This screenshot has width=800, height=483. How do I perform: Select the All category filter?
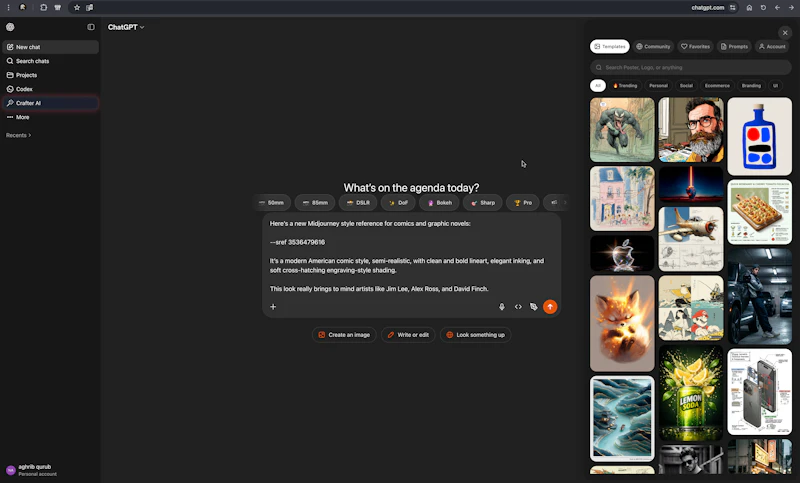tap(598, 86)
